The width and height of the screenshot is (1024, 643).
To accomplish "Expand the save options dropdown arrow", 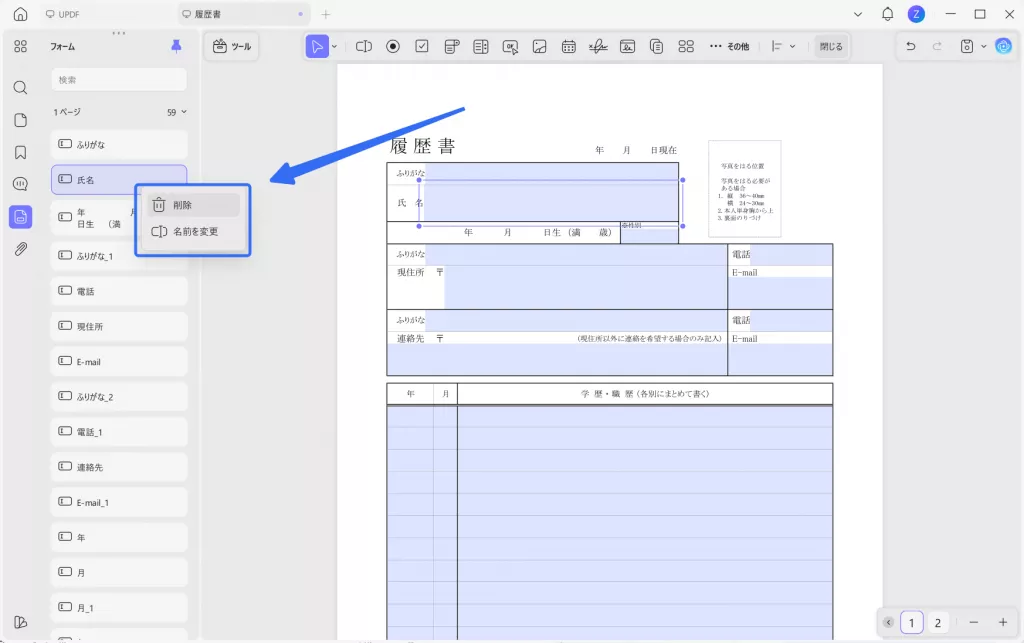I will click(984, 46).
